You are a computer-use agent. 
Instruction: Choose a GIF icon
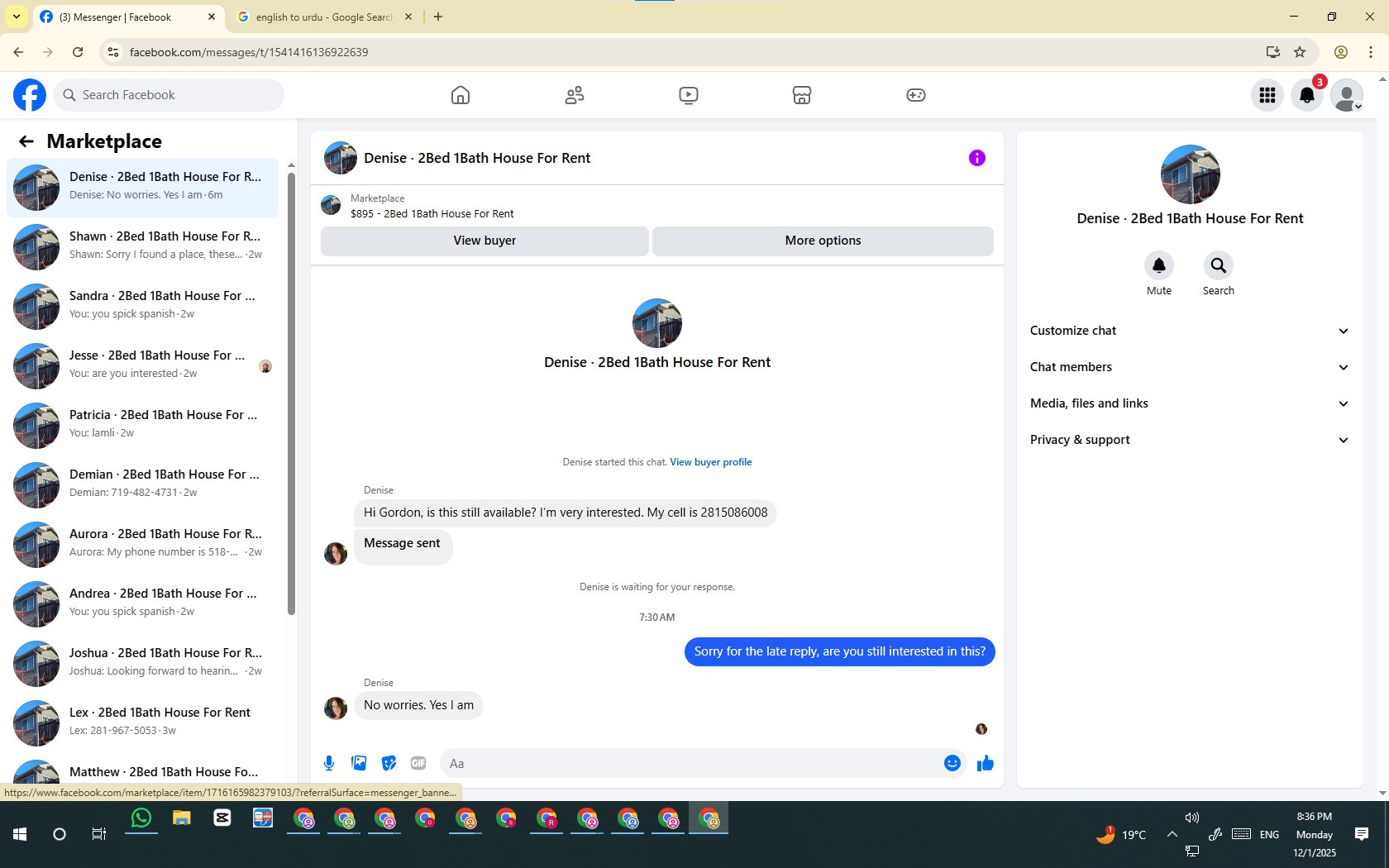point(418,763)
